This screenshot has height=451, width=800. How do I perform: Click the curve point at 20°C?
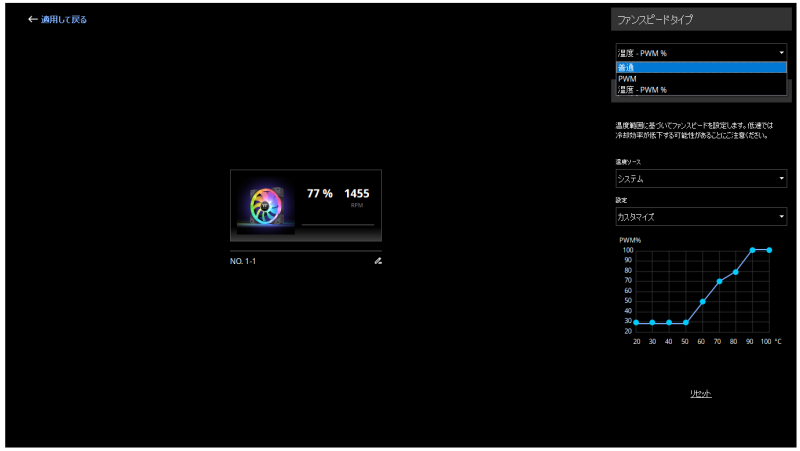click(636, 322)
